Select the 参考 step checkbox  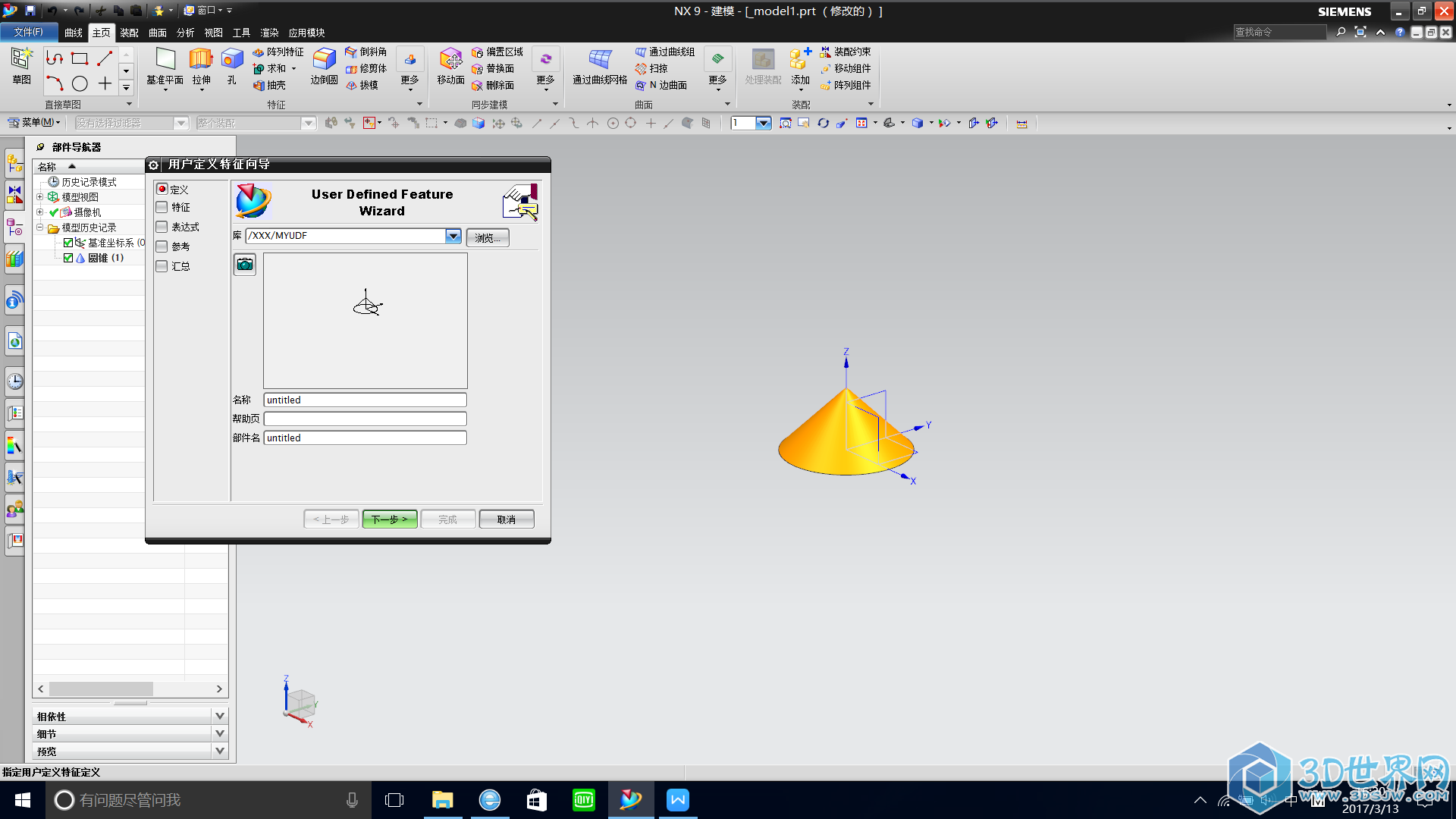(162, 246)
